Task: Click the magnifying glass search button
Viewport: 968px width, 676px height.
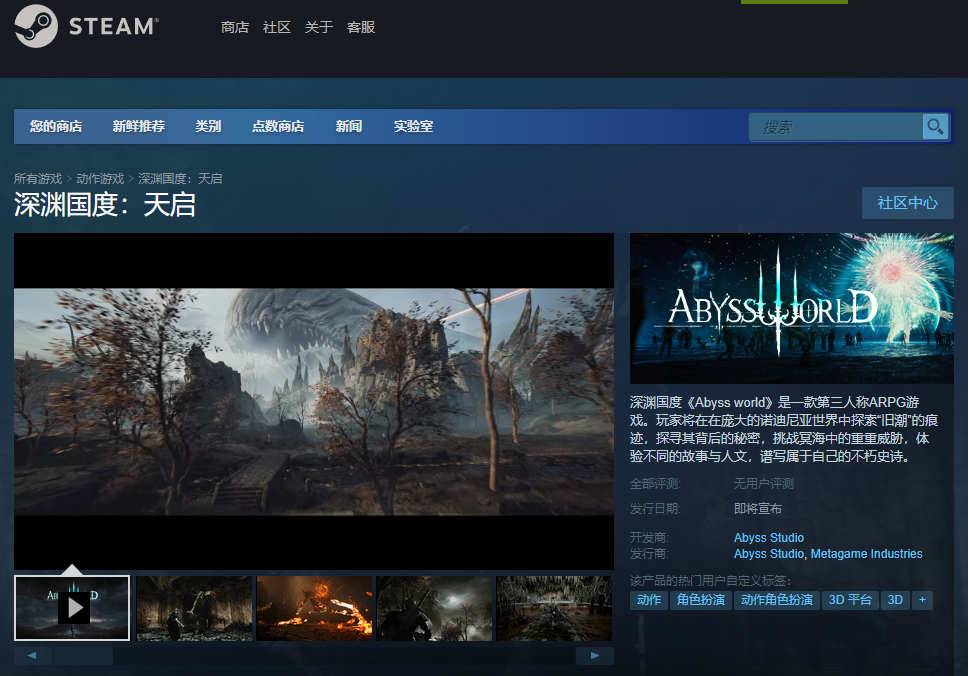Action: pos(935,127)
